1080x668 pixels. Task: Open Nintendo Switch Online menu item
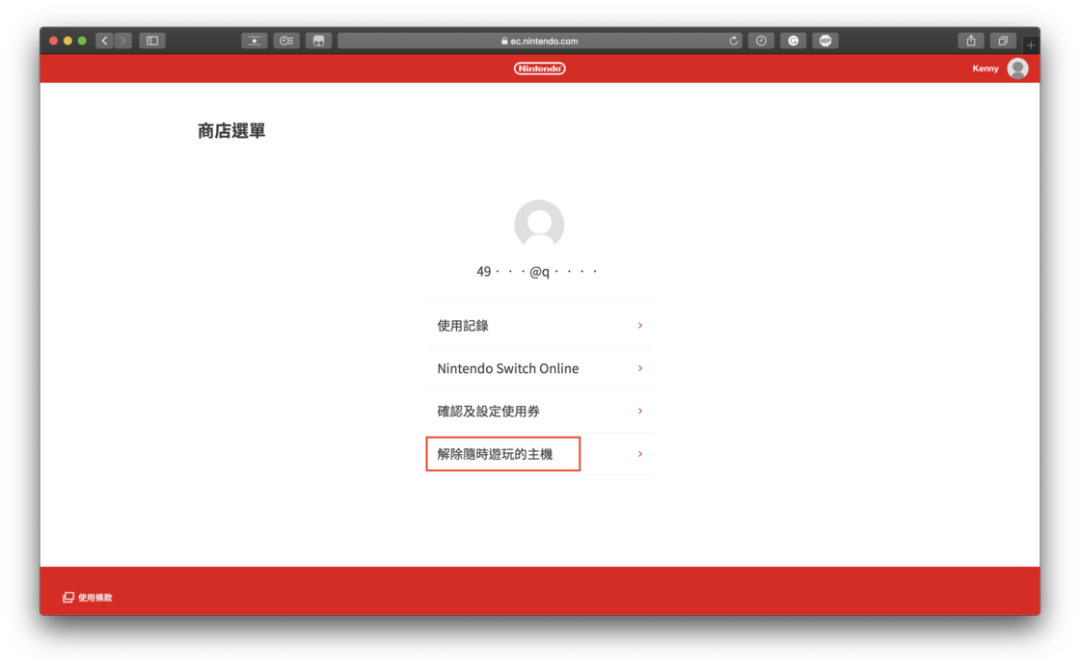(x=539, y=368)
